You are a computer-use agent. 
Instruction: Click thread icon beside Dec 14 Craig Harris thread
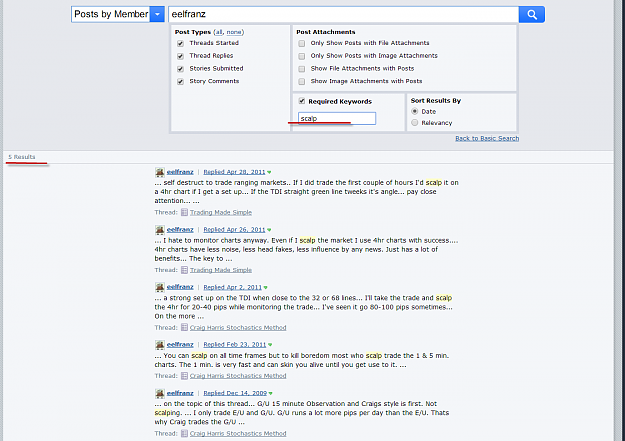pyautogui.click(x=184, y=434)
